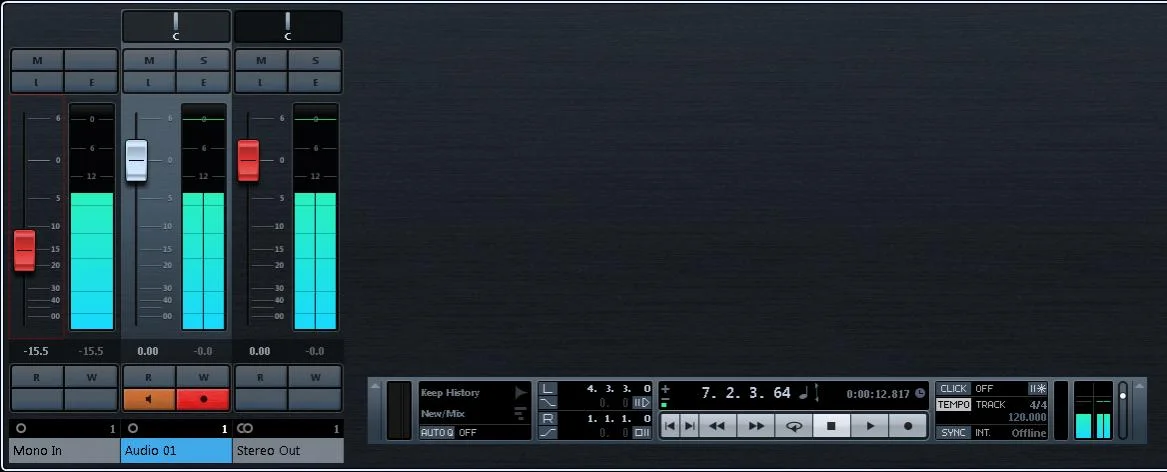Click the L left locator button
The height and width of the screenshot is (472, 1167).
coord(548,389)
